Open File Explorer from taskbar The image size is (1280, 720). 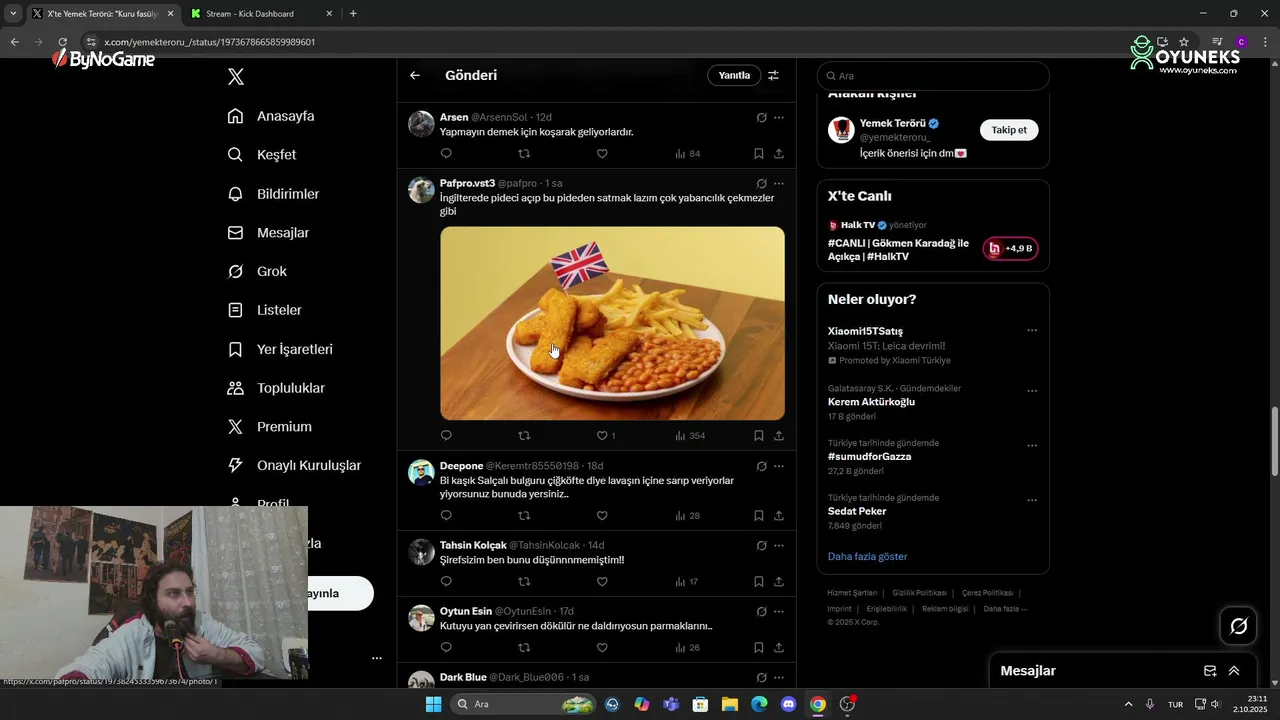pyautogui.click(x=730, y=704)
